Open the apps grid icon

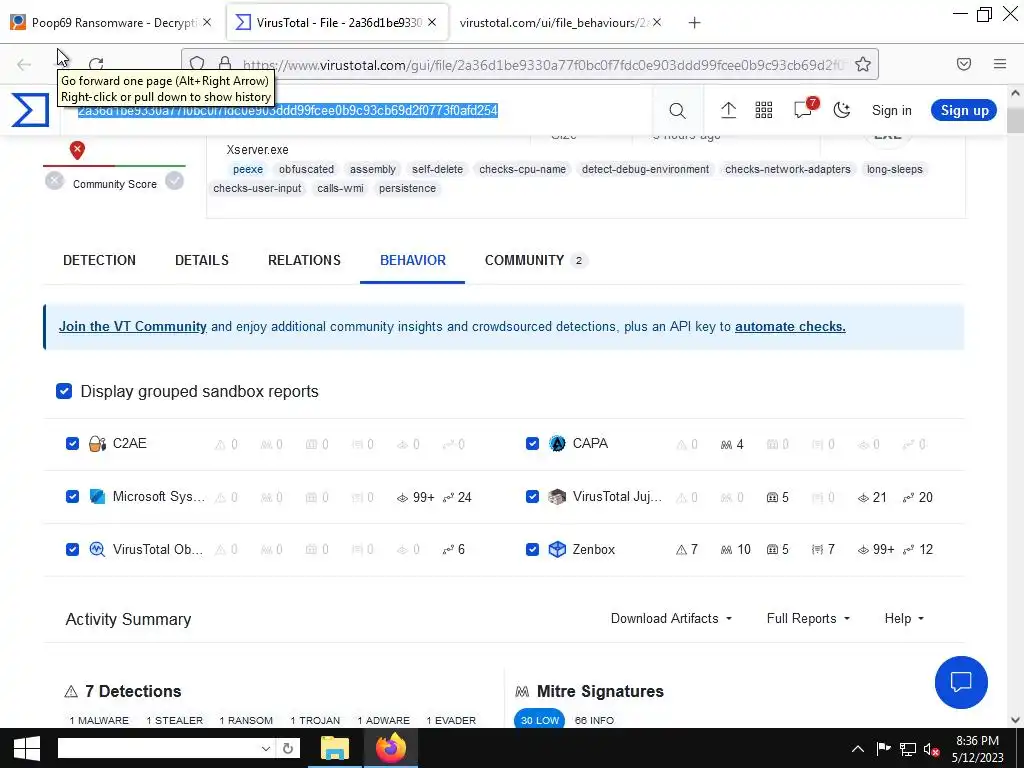[763, 110]
